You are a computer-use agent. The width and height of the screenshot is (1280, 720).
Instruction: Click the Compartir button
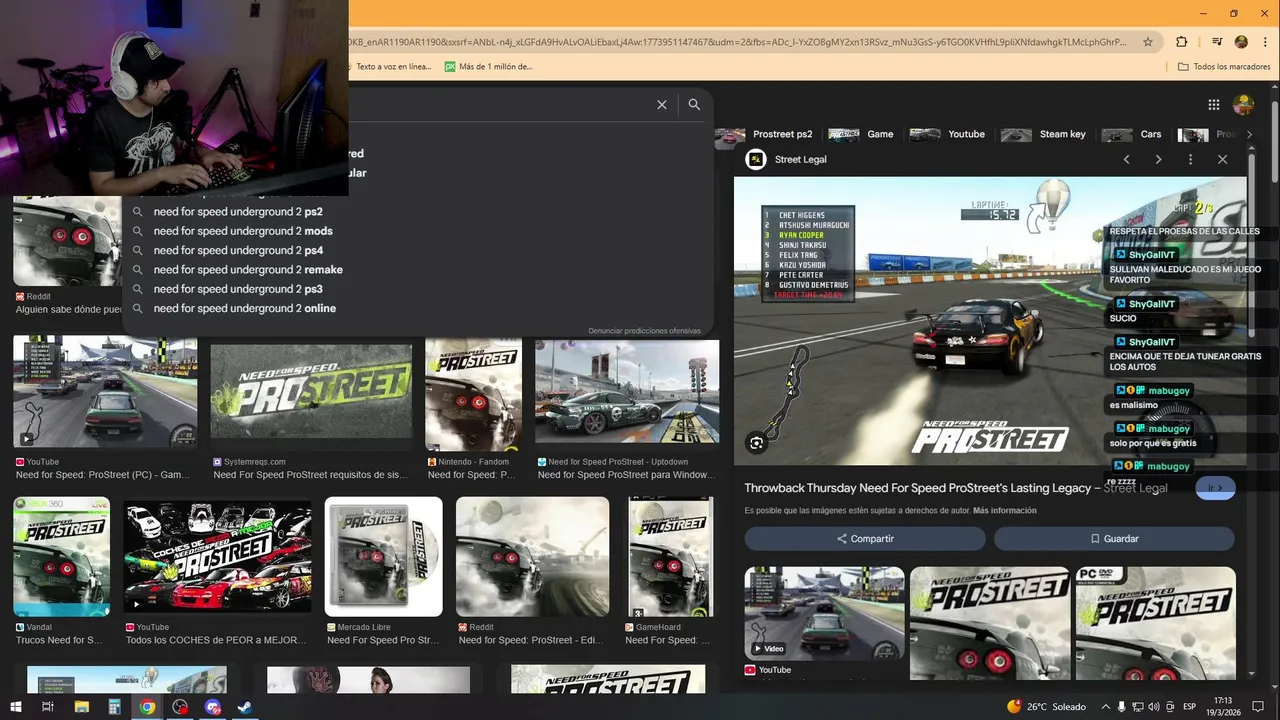coord(865,538)
